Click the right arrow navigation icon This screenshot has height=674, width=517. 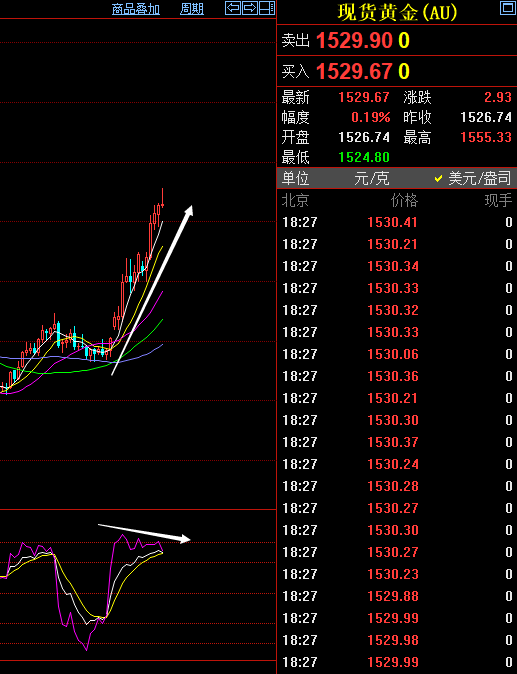[250, 8]
